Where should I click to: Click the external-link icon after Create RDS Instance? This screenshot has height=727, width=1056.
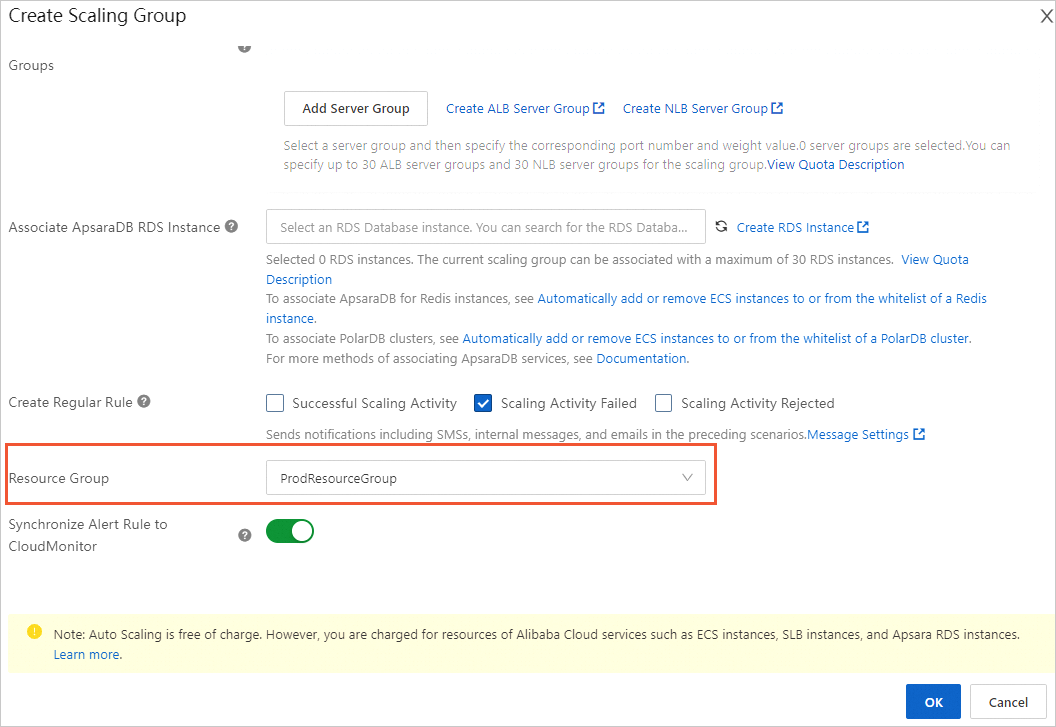863,227
